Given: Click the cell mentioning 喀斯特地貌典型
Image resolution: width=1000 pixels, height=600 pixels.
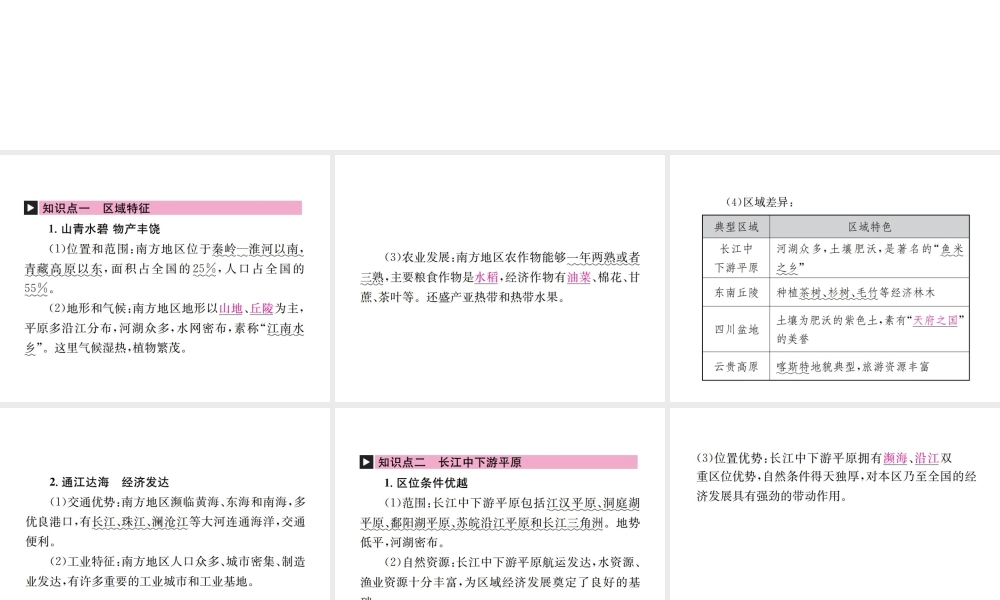Looking at the screenshot, I should 869,367.
